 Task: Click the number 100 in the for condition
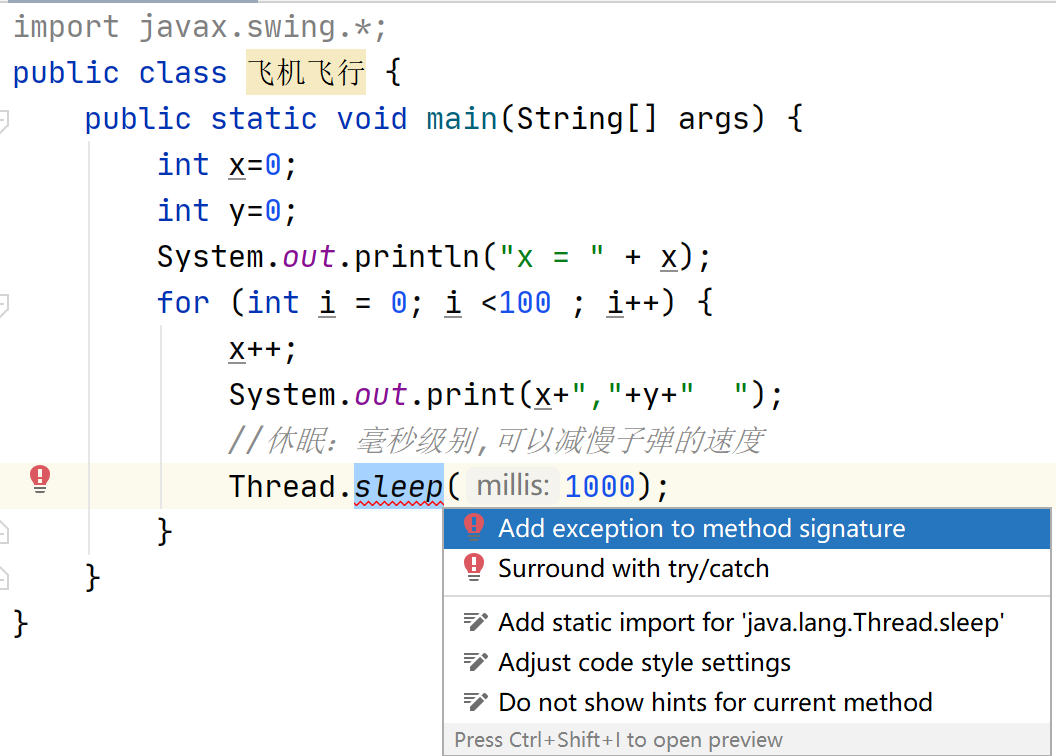(525, 303)
